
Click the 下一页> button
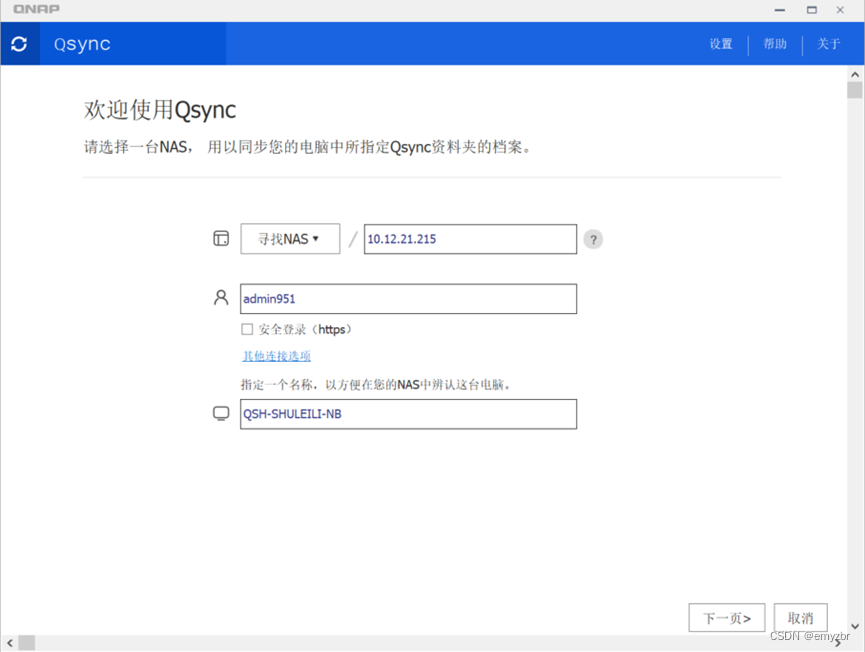tap(727, 618)
